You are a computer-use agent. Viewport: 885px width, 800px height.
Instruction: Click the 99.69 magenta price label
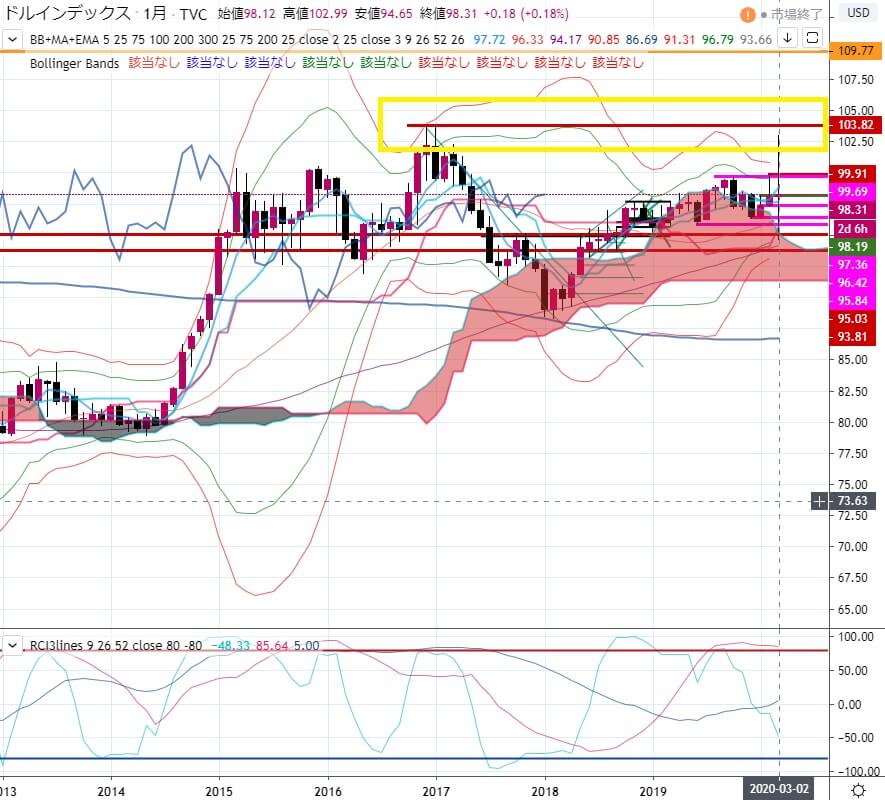click(x=852, y=191)
